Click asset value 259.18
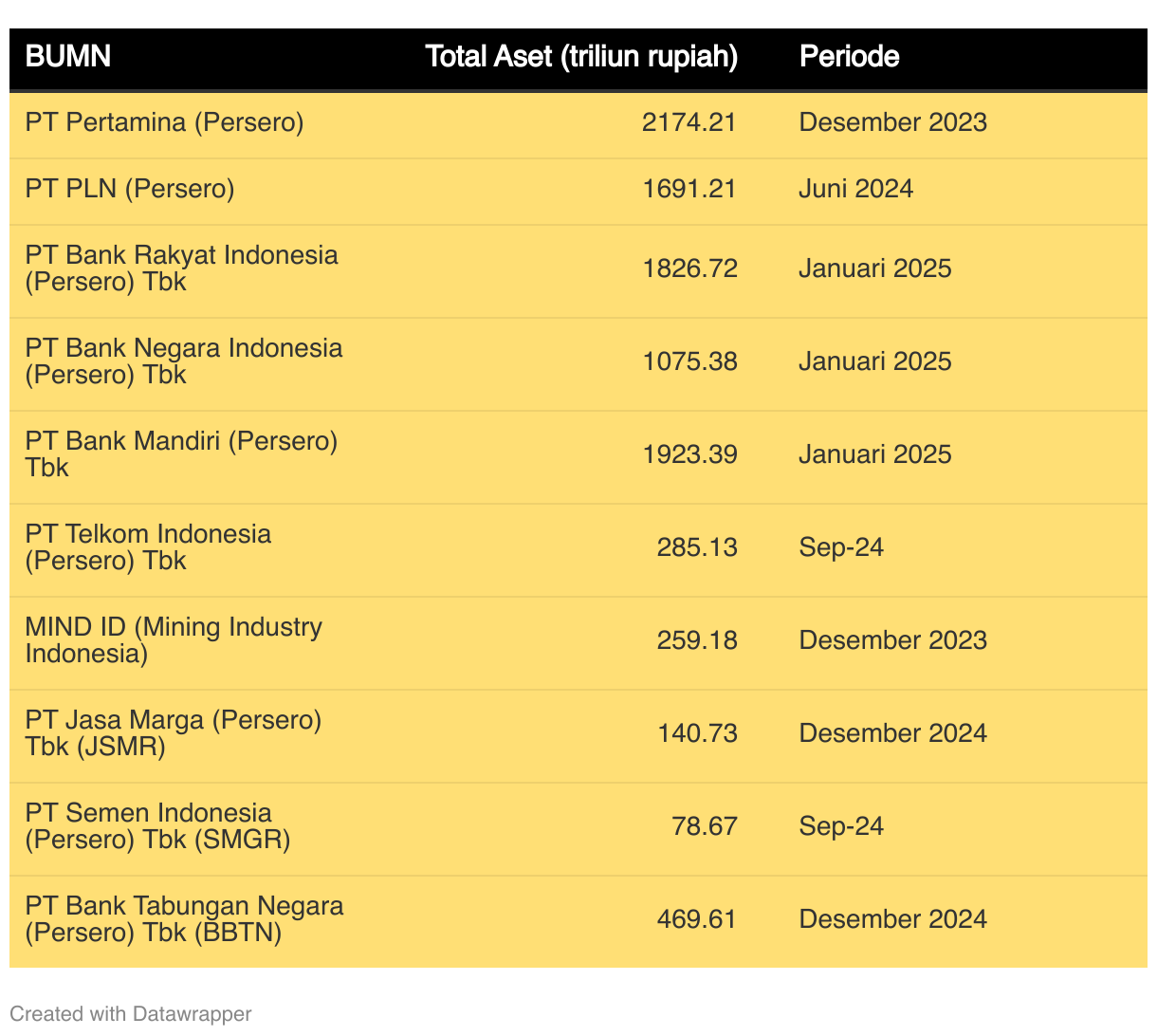Screen dimensions: 1157x1036 (x=697, y=640)
